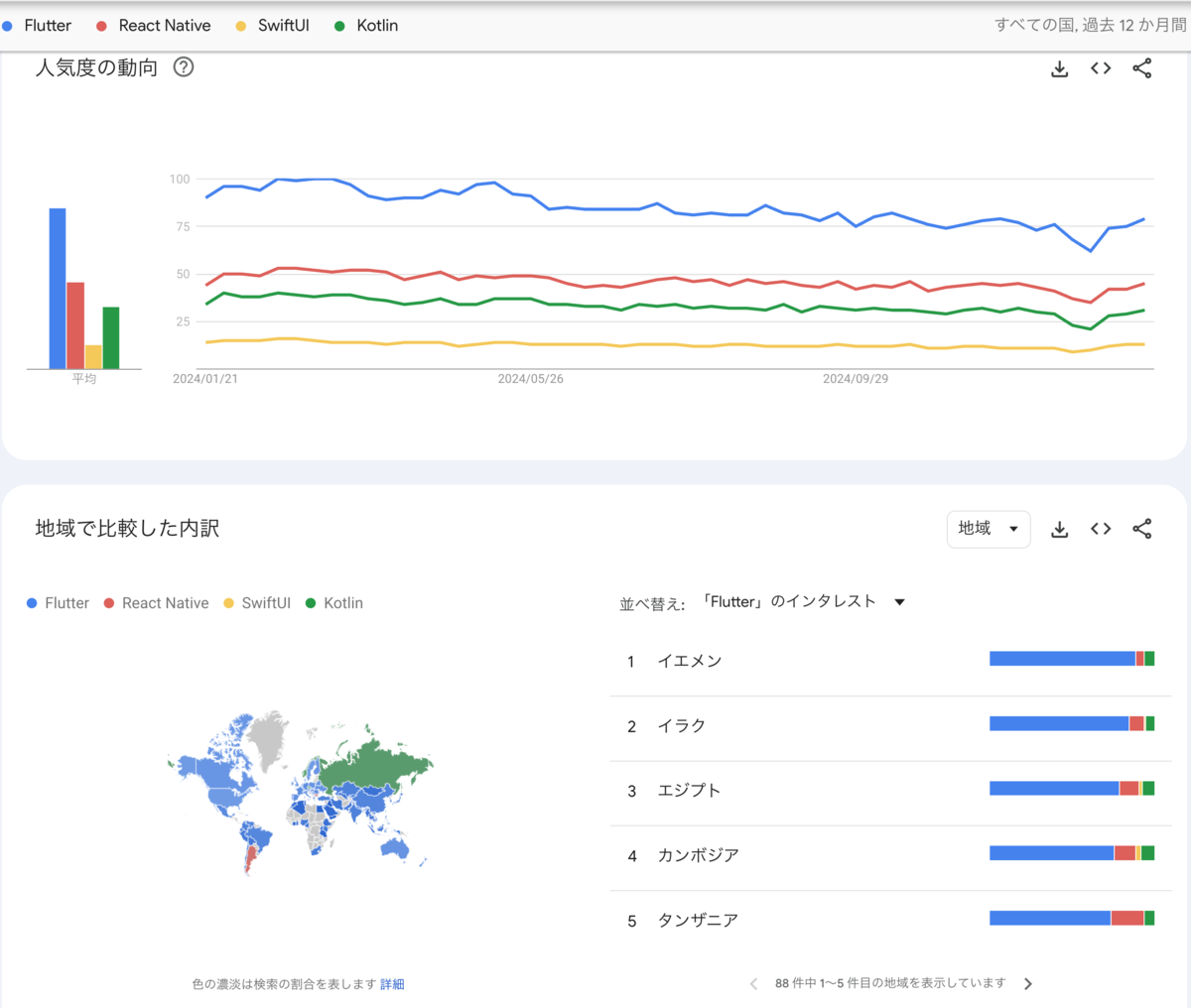Click the 88 件中 1〜5 件目 pagination text
The height and width of the screenshot is (1008, 1191).
pyautogui.click(x=890, y=983)
